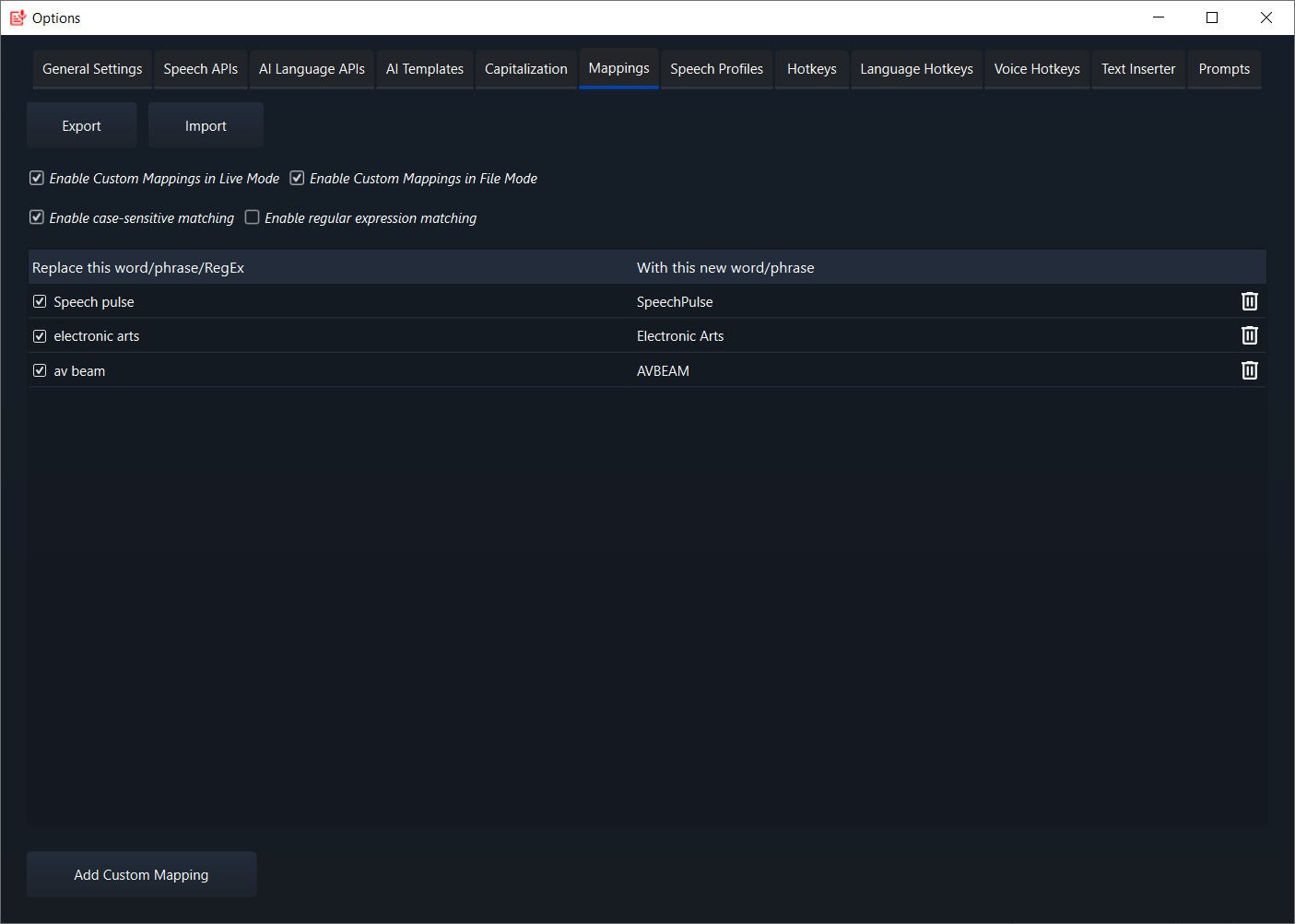Open the Speech APIs tab
The image size is (1295, 924).
[200, 68]
